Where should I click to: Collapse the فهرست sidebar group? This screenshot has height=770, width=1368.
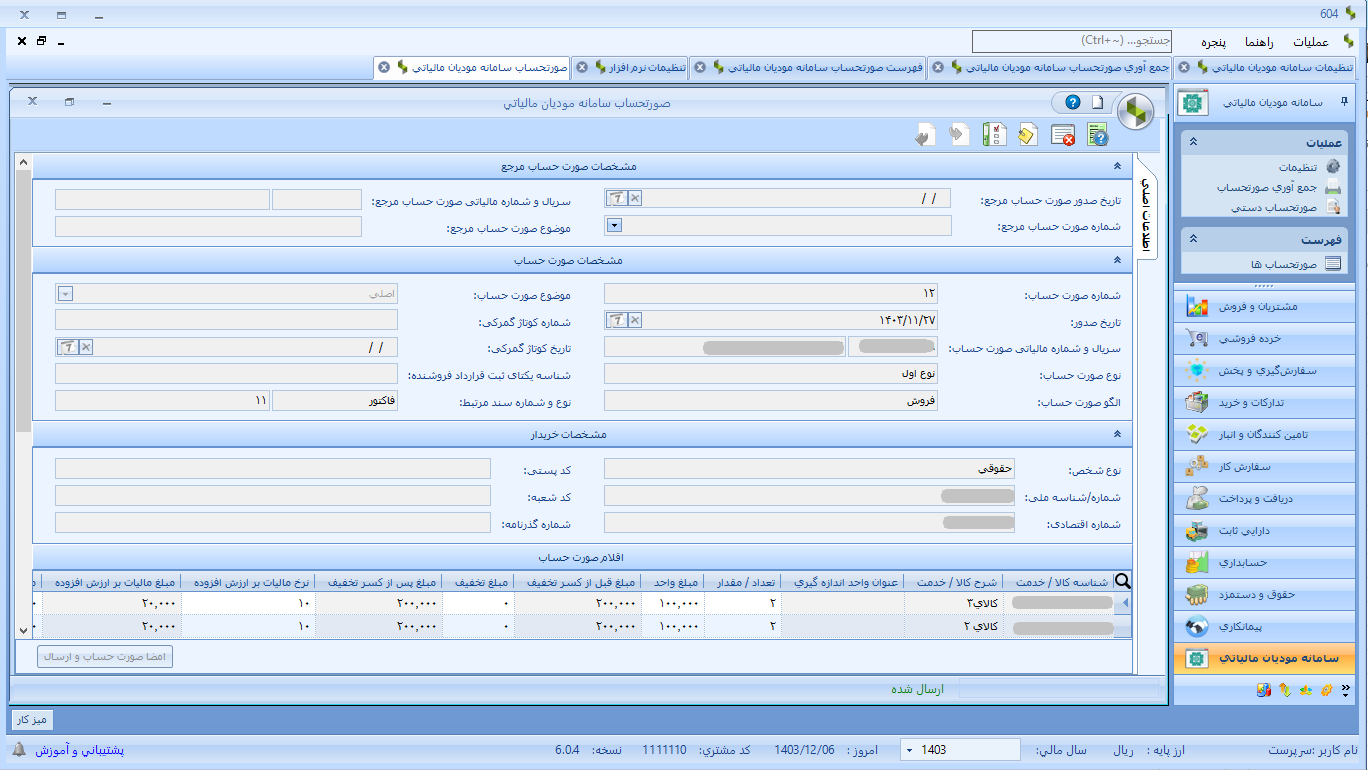point(1192,240)
